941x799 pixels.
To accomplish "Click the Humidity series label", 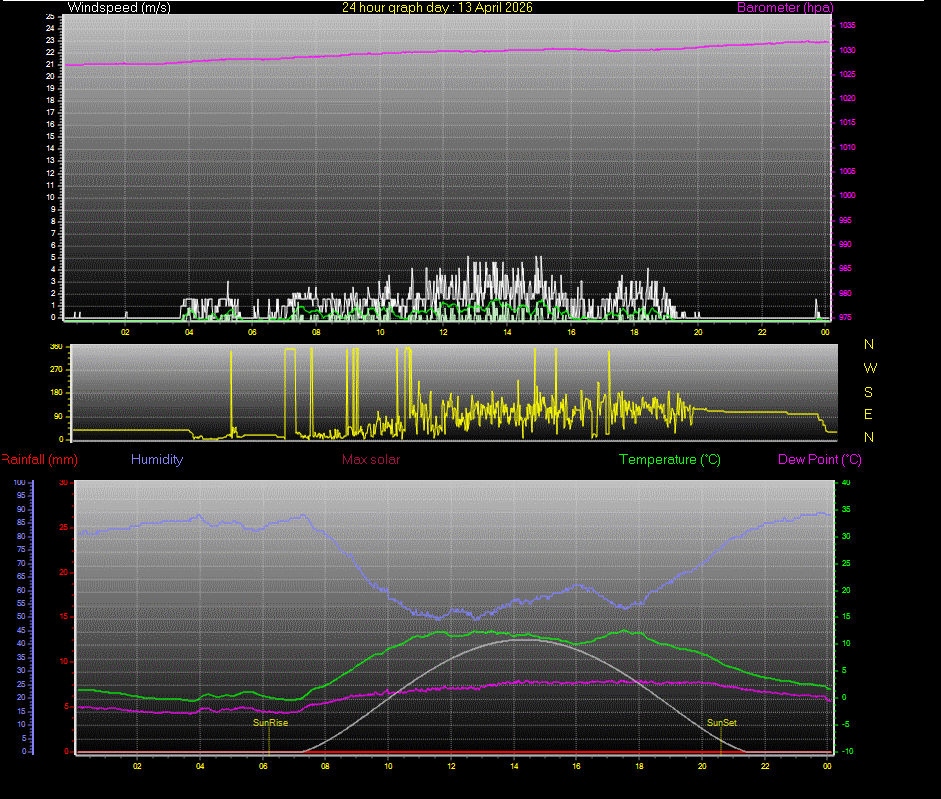I will coord(156,459).
